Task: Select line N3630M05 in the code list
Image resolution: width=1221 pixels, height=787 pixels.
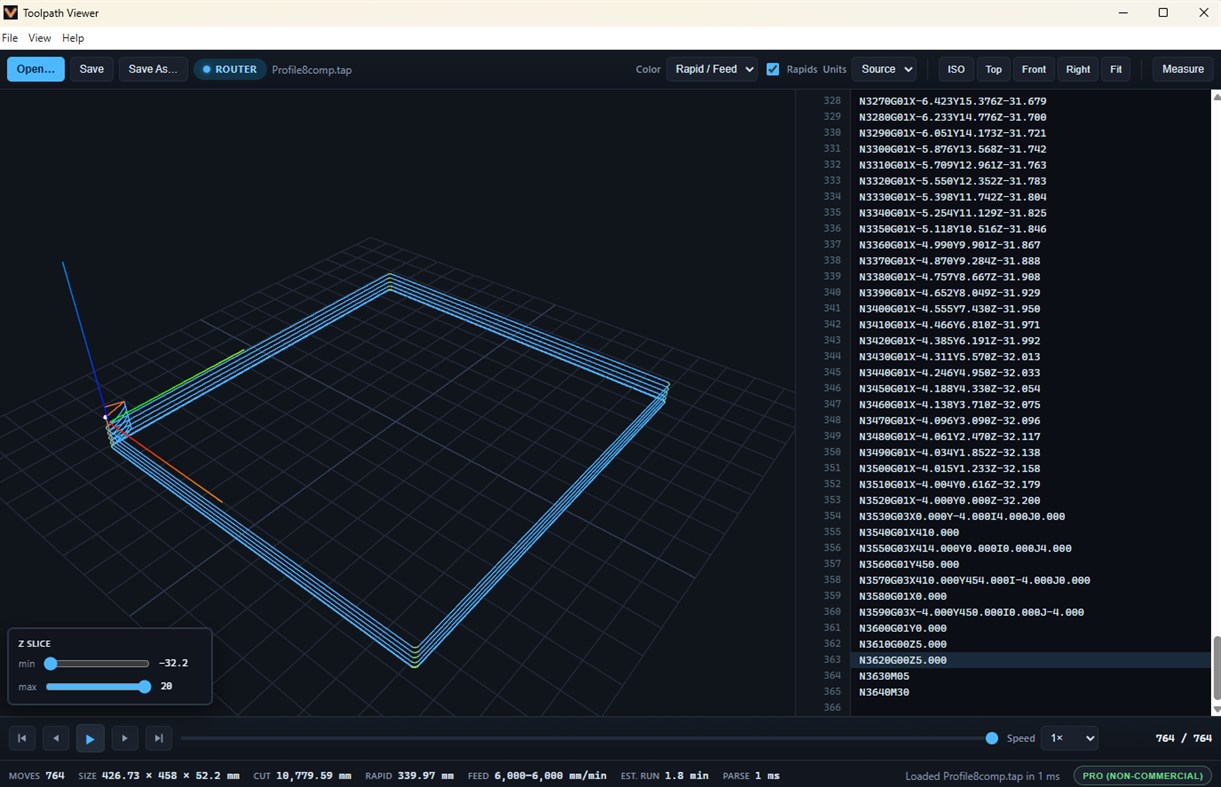Action: click(x=1030, y=676)
